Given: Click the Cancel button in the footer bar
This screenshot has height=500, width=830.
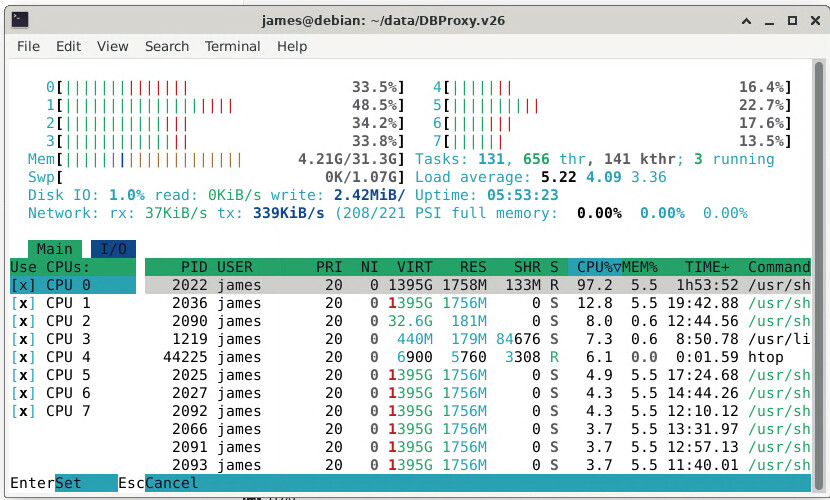Looking at the screenshot, I should coord(172,483).
